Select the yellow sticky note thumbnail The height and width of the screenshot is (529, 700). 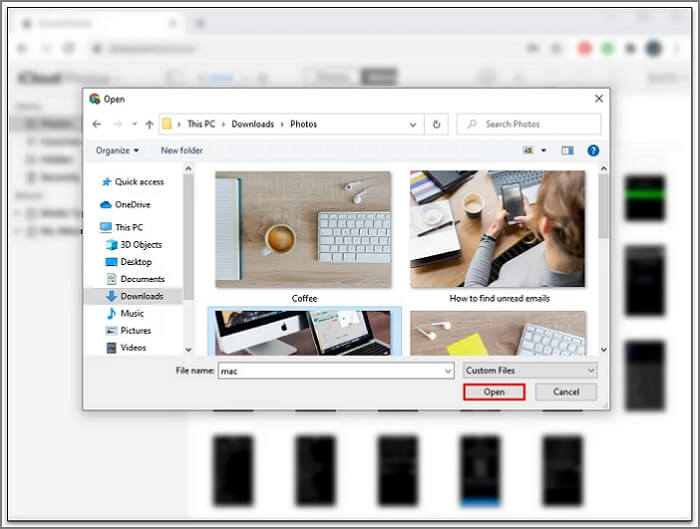click(x=497, y=333)
